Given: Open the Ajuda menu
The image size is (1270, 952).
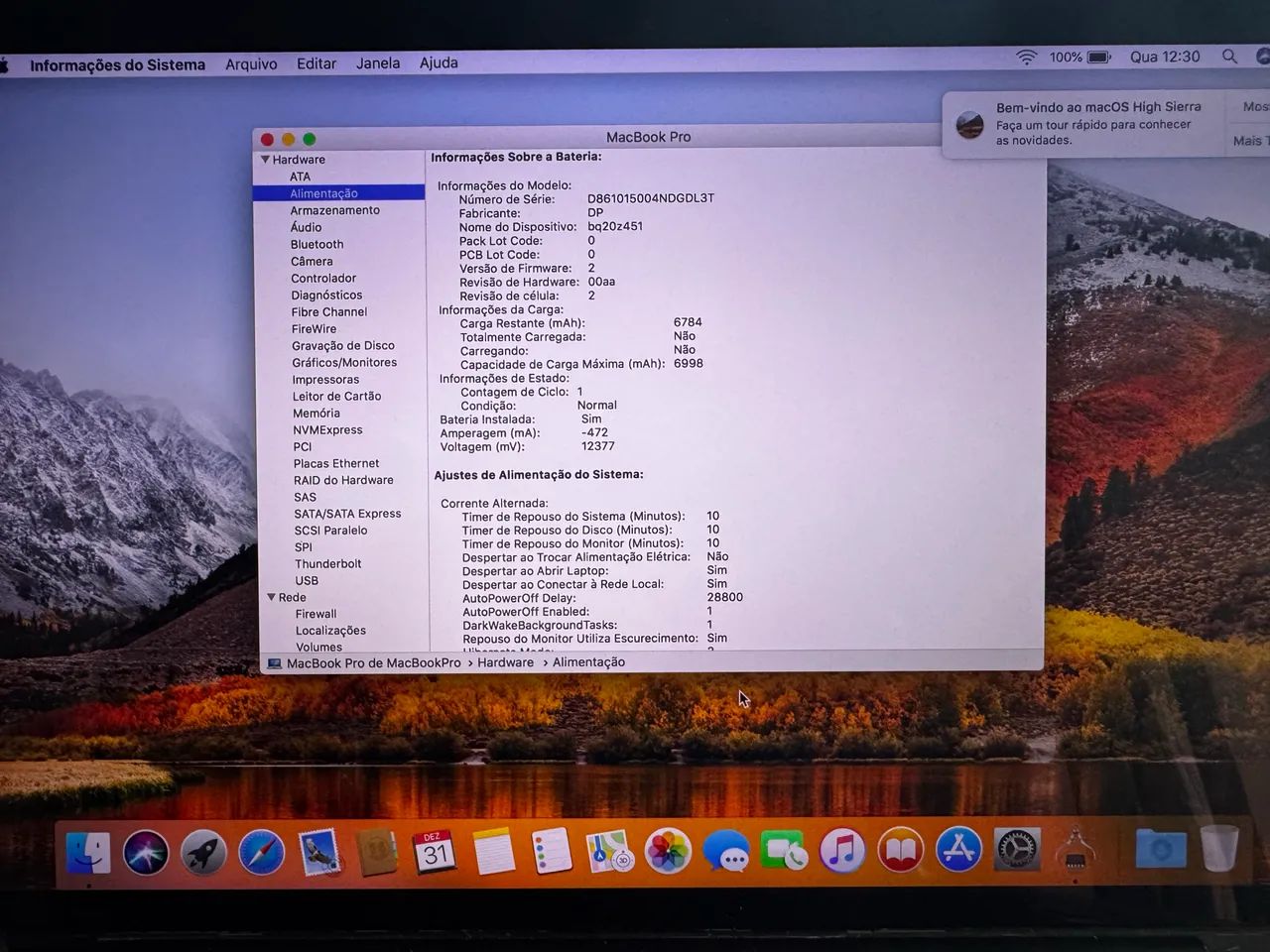Looking at the screenshot, I should [439, 62].
